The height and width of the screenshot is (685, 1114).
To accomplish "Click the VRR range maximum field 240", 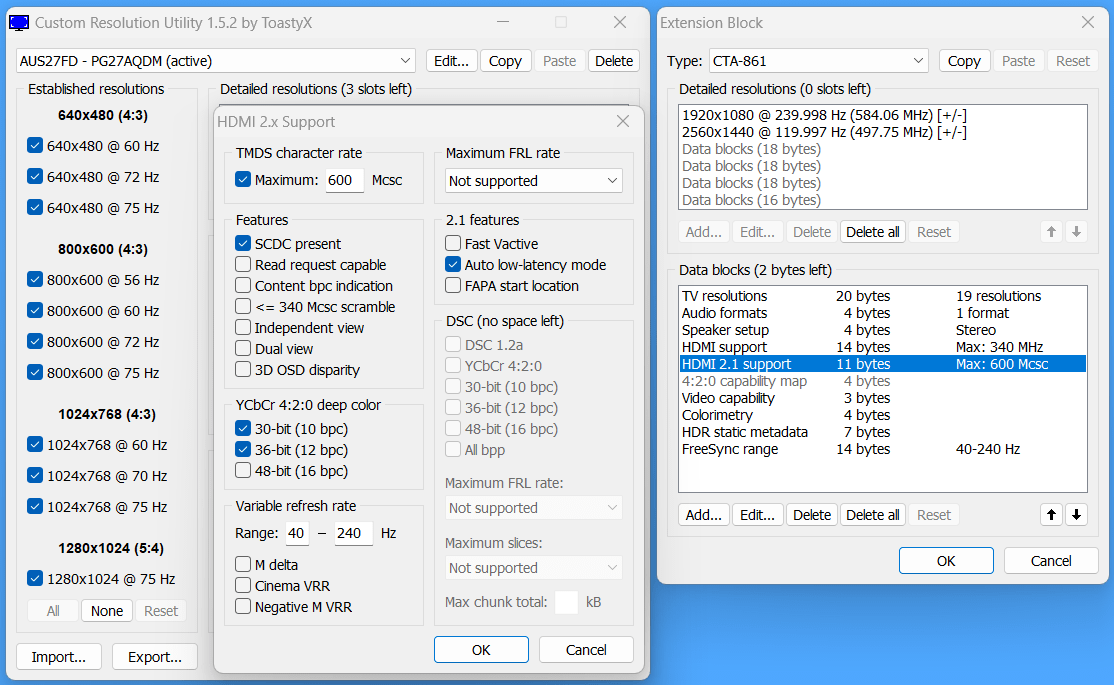I will [x=353, y=533].
